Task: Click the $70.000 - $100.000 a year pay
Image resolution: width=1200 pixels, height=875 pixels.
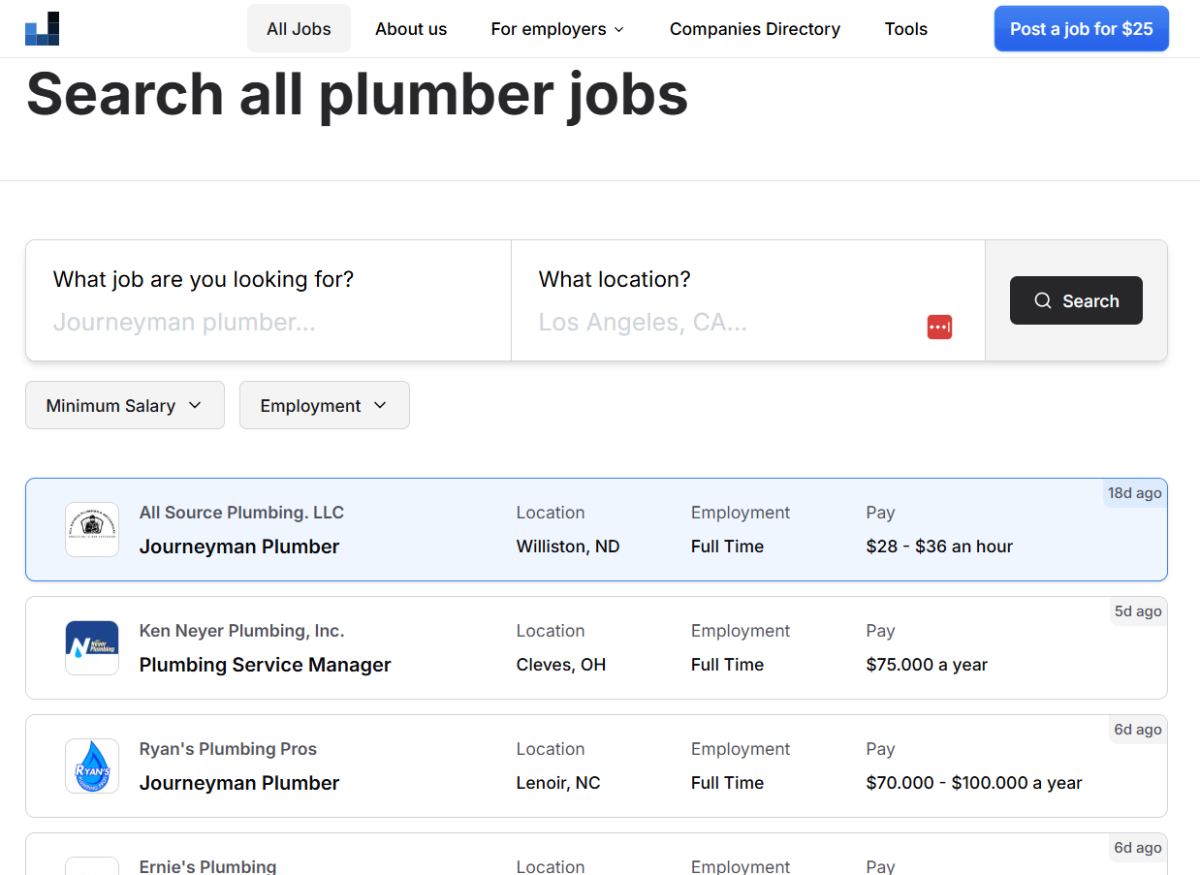Action: [x=974, y=783]
